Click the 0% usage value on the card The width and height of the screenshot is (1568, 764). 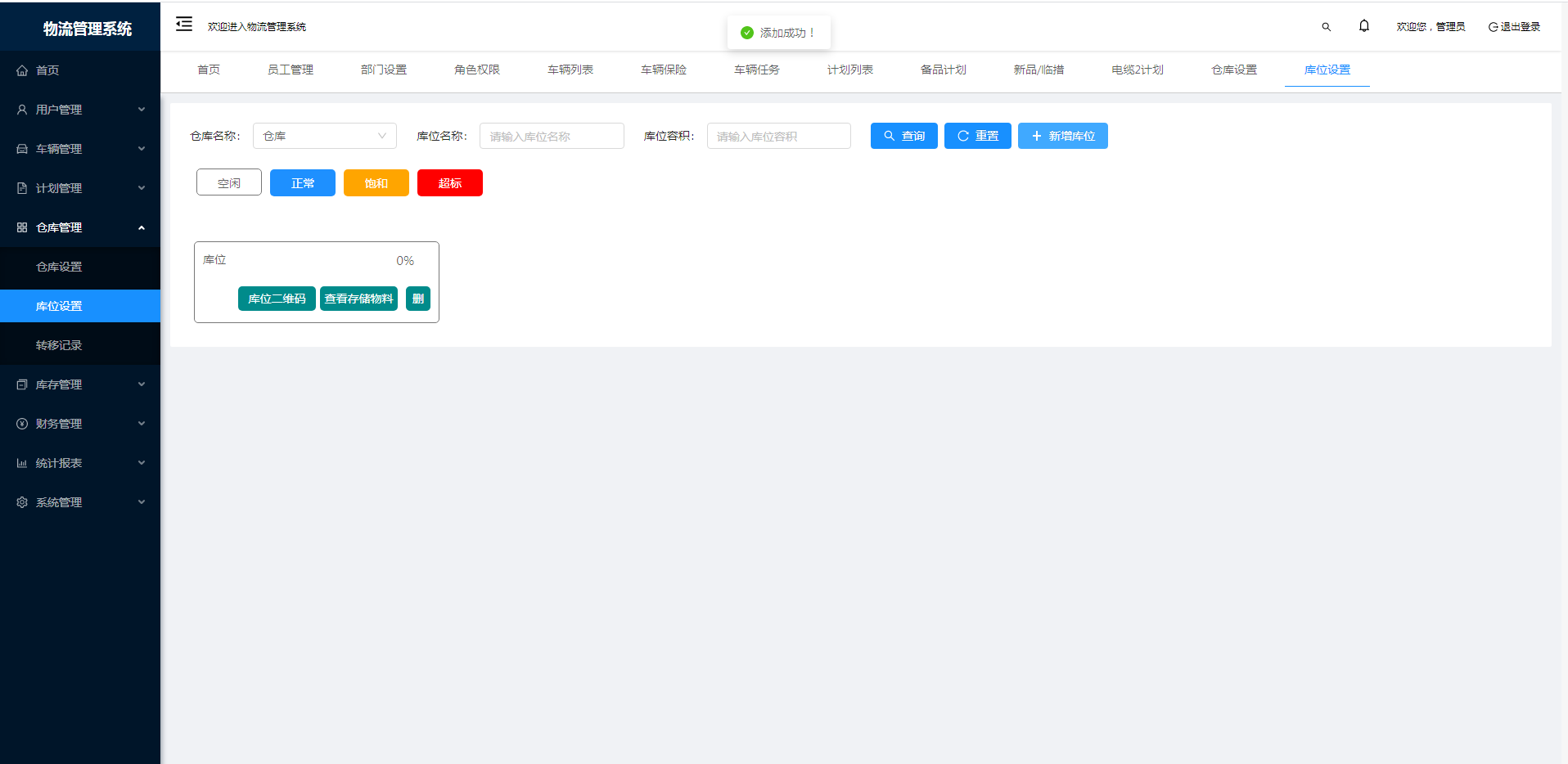pyautogui.click(x=405, y=261)
